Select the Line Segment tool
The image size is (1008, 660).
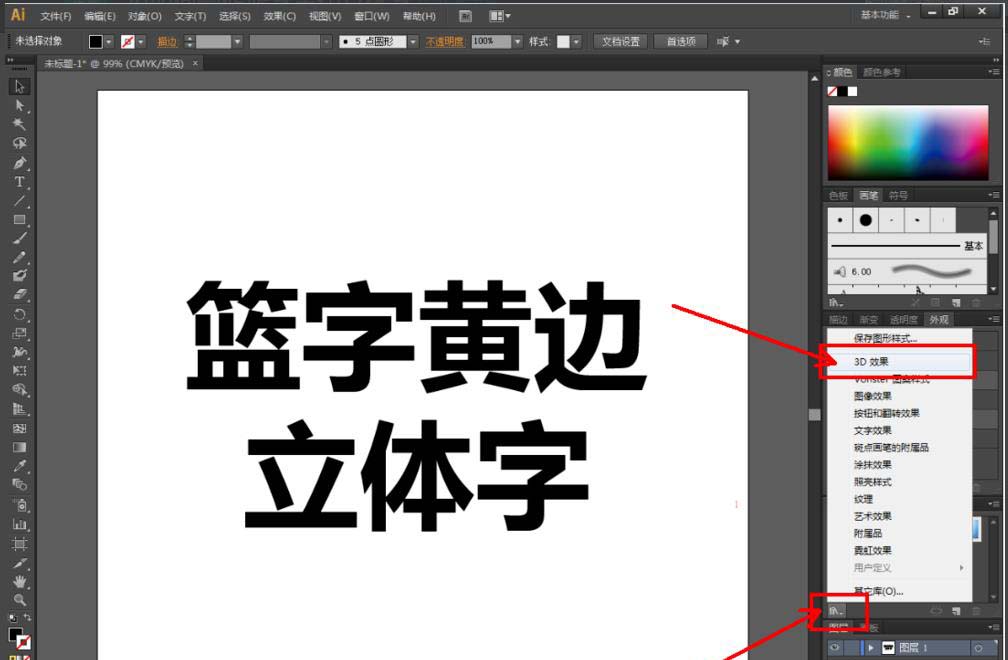point(19,201)
